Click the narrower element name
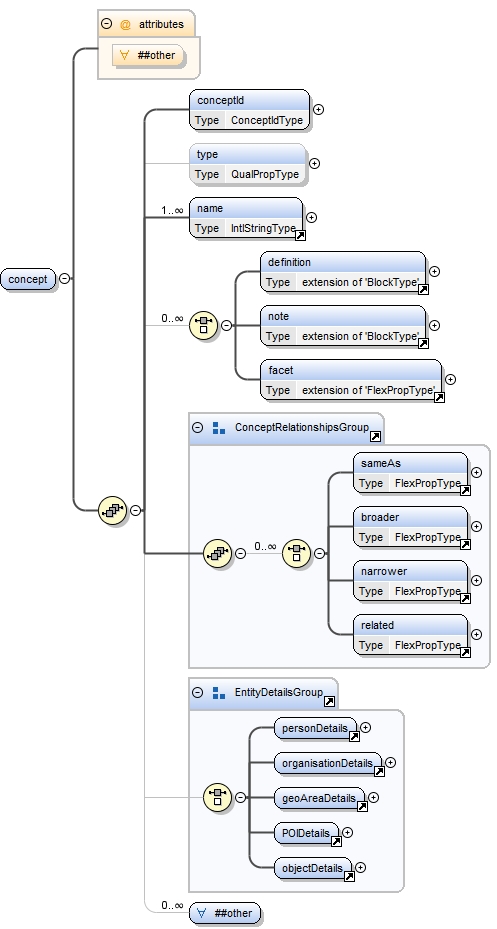Viewport: 497px width, 929px height. pos(384,571)
